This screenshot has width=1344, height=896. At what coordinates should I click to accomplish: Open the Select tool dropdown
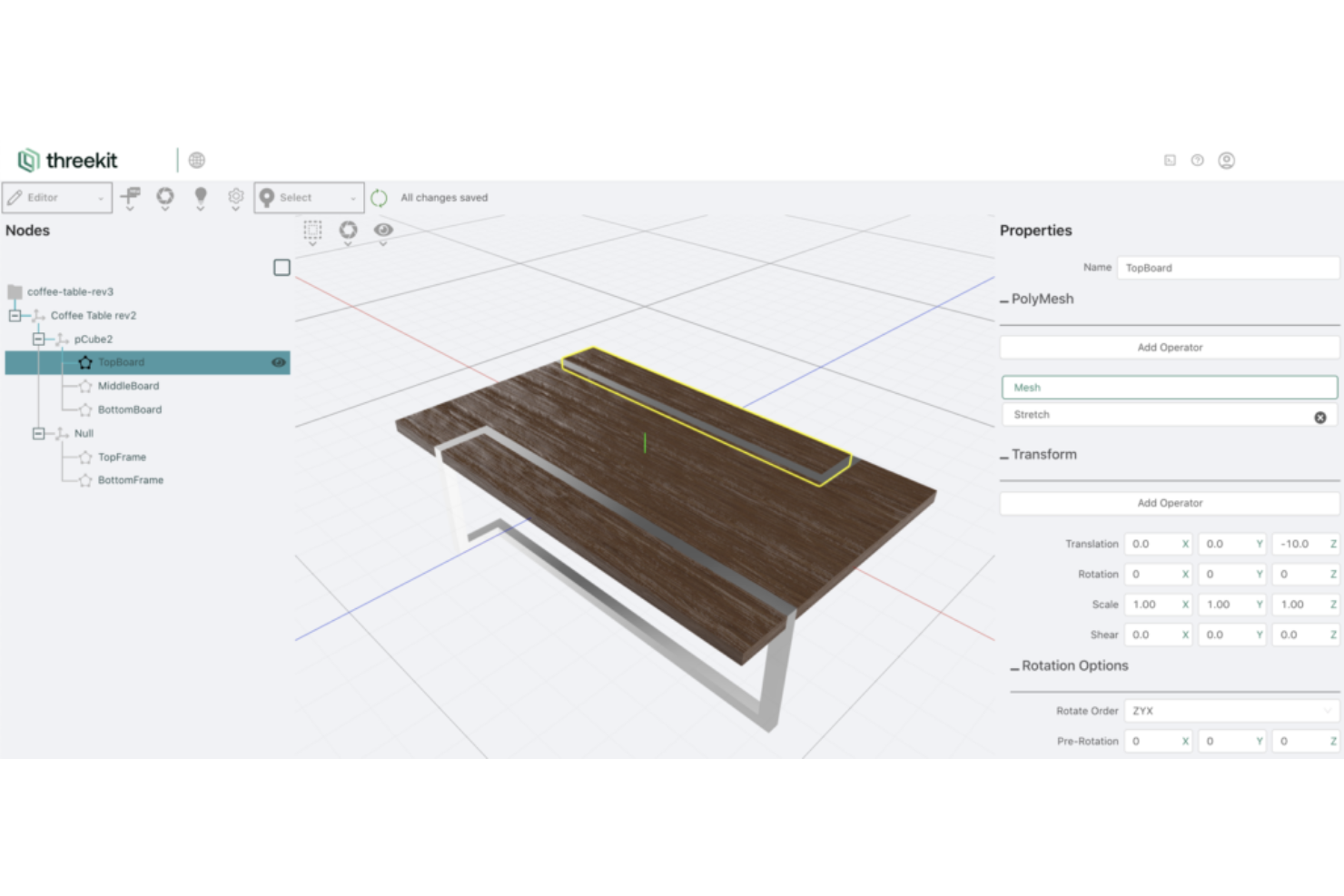[309, 198]
